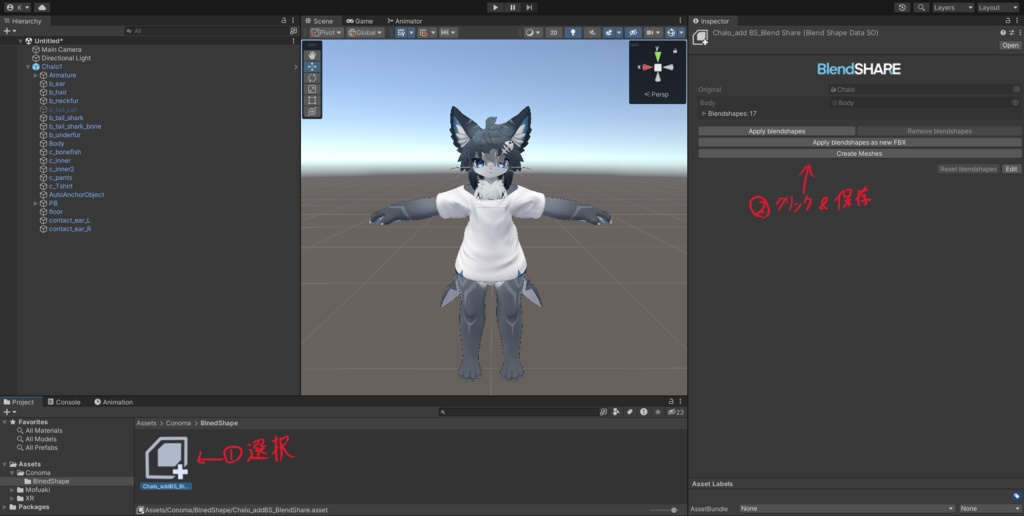Viewport: 1024px width, 516px height.
Task: Click the Apply blendshapes button
Action: point(776,131)
